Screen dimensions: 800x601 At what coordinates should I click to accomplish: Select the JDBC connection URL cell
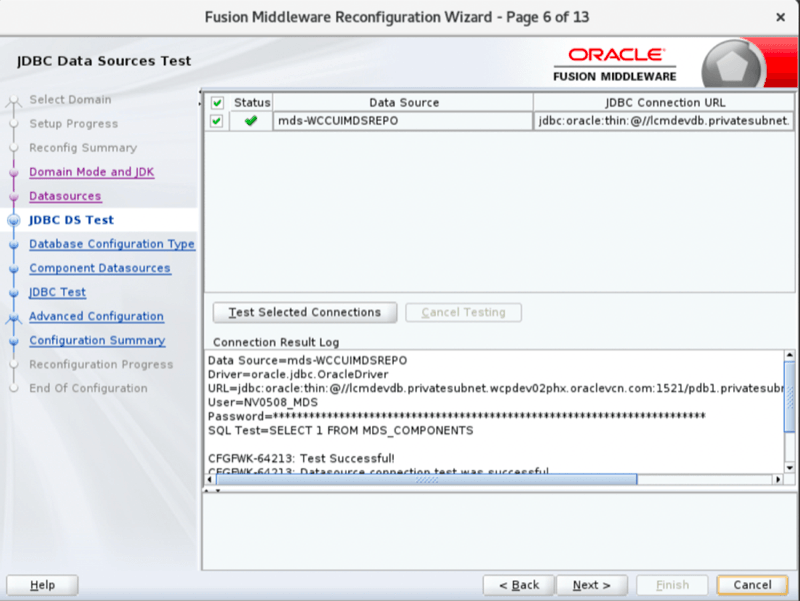(x=664, y=121)
